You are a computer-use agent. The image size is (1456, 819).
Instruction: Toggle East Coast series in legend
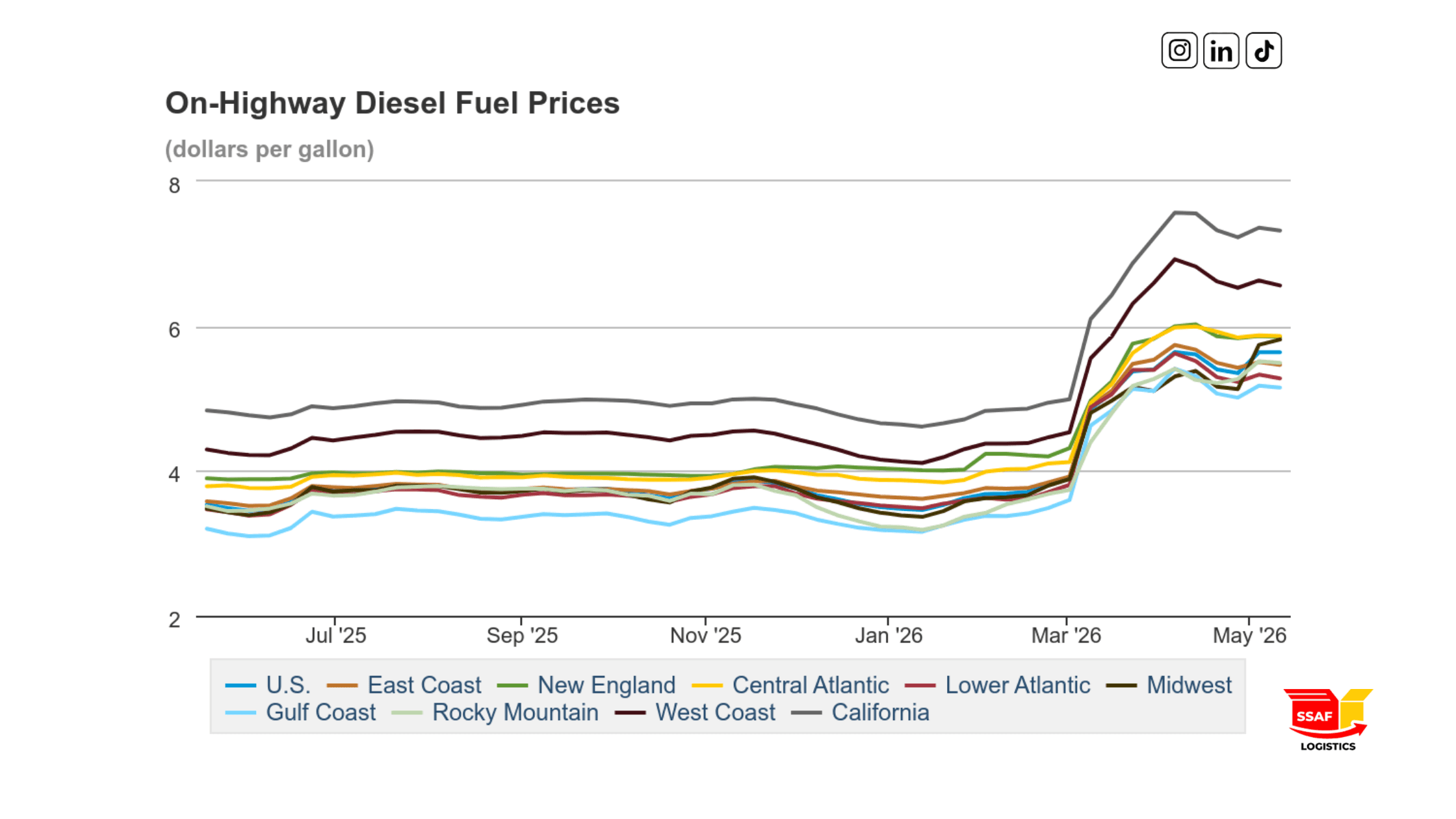(x=404, y=685)
